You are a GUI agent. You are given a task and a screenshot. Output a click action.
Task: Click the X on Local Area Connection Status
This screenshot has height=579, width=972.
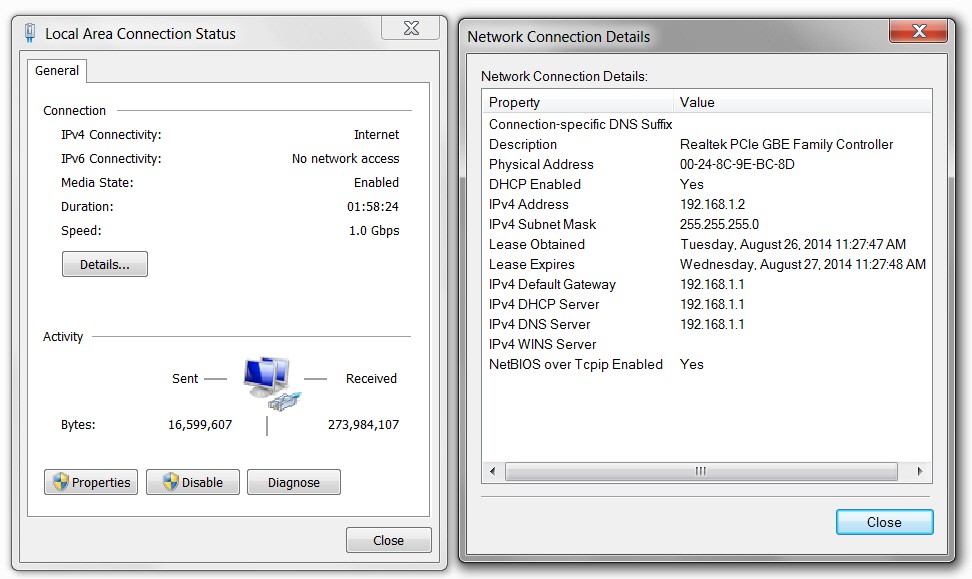(x=411, y=28)
